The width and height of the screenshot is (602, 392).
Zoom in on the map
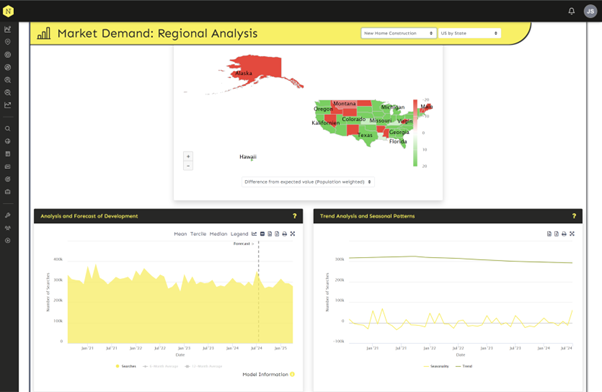(188, 157)
